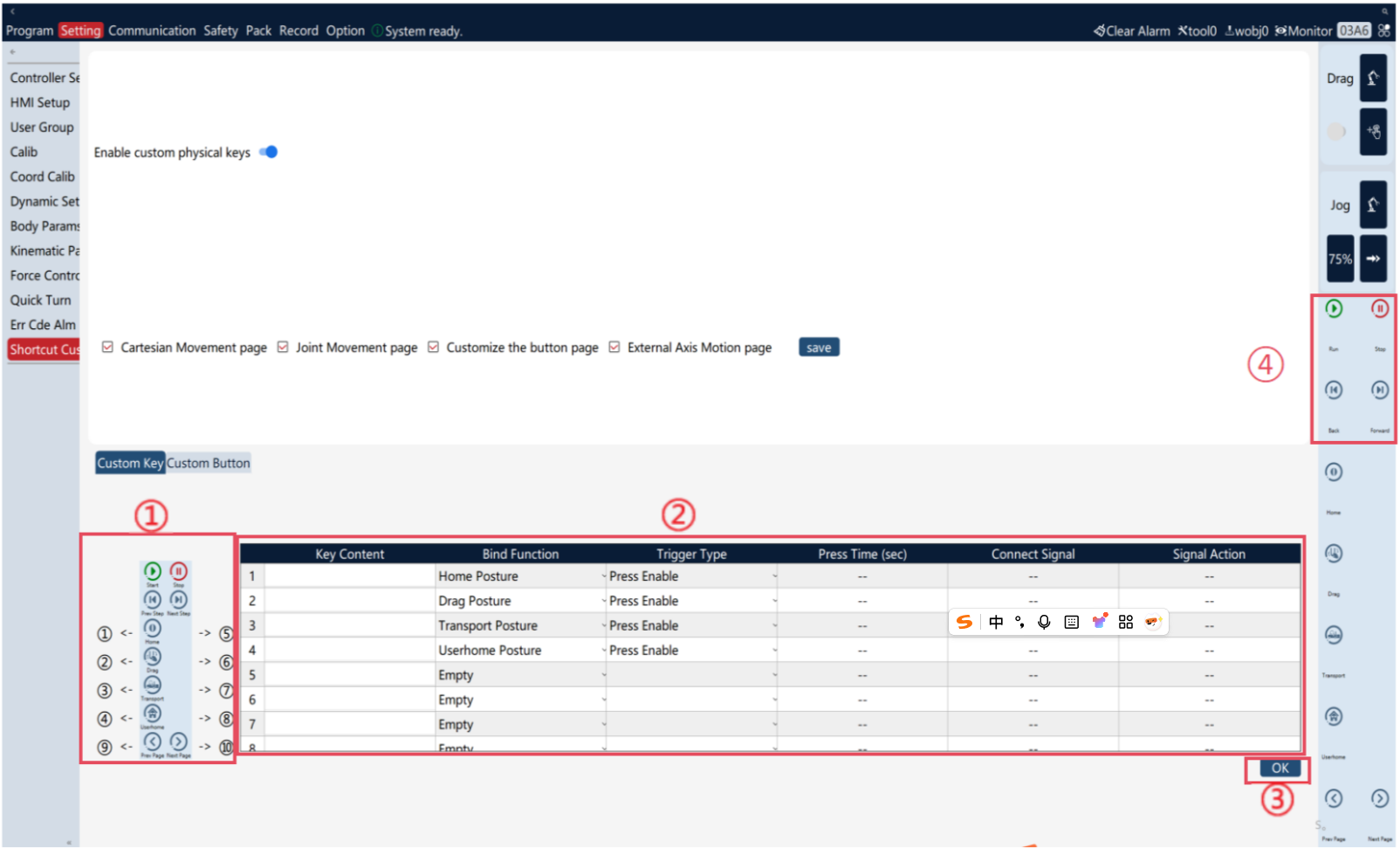The height and width of the screenshot is (848, 1400).
Task: Uncheck the Cartesian Movement page checkbox
Action: point(107,347)
